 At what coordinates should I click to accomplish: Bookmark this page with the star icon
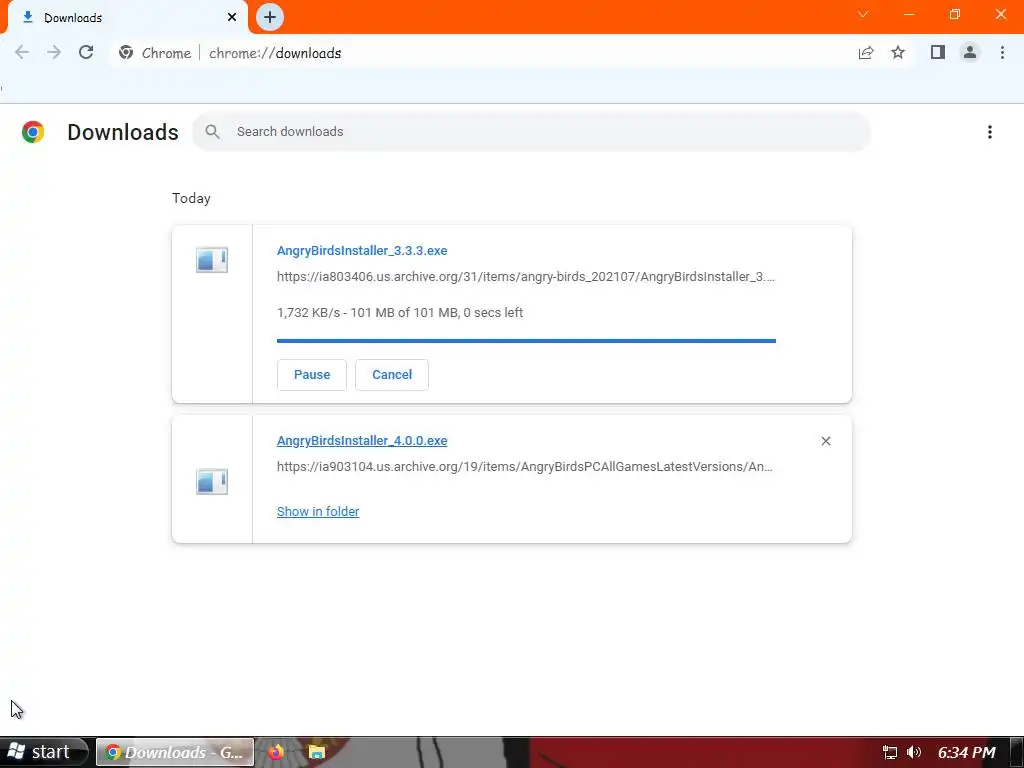(898, 53)
